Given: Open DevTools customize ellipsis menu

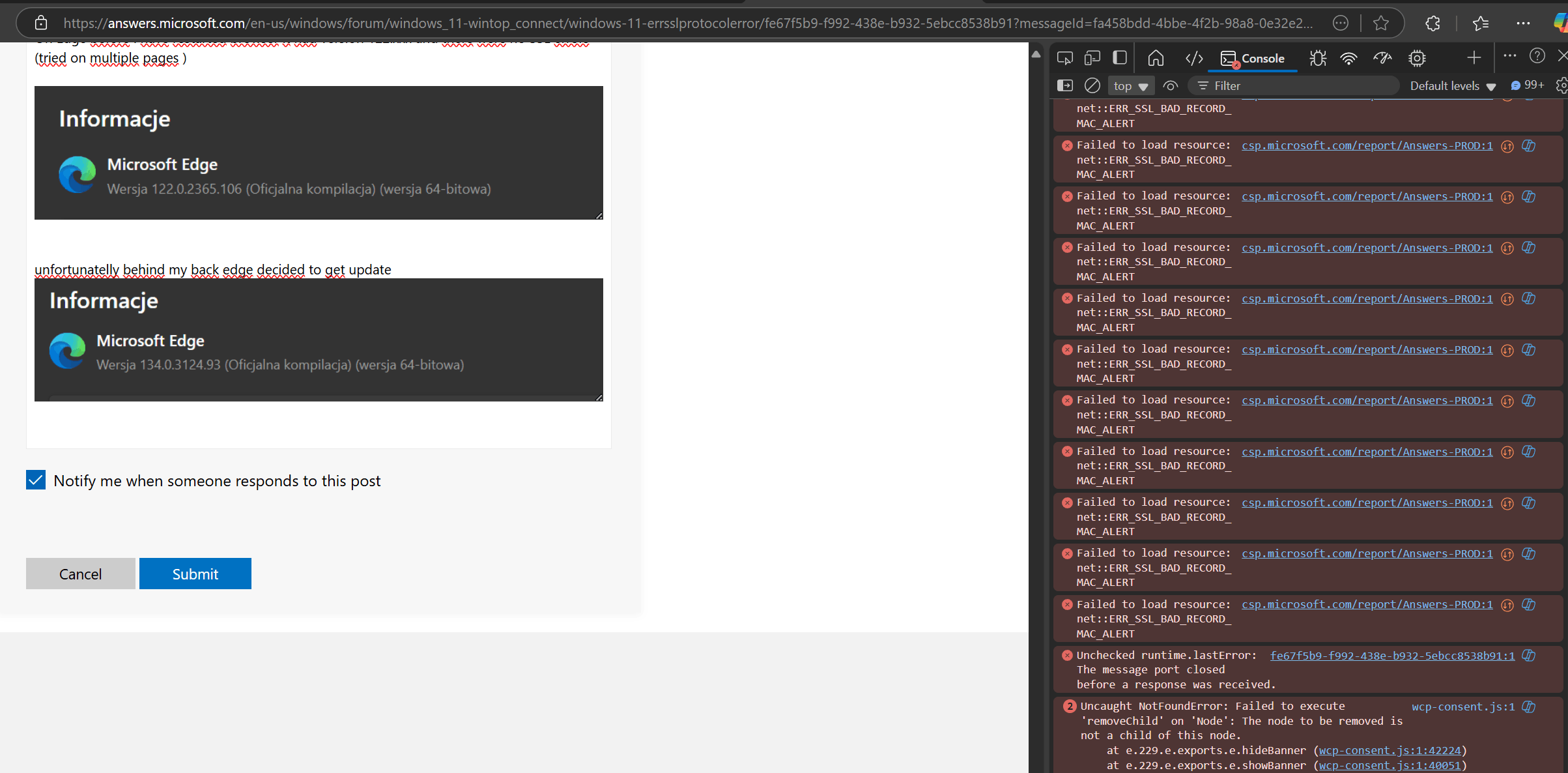Looking at the screenshot, I should pyautogui.click(x=1509, y=56).
